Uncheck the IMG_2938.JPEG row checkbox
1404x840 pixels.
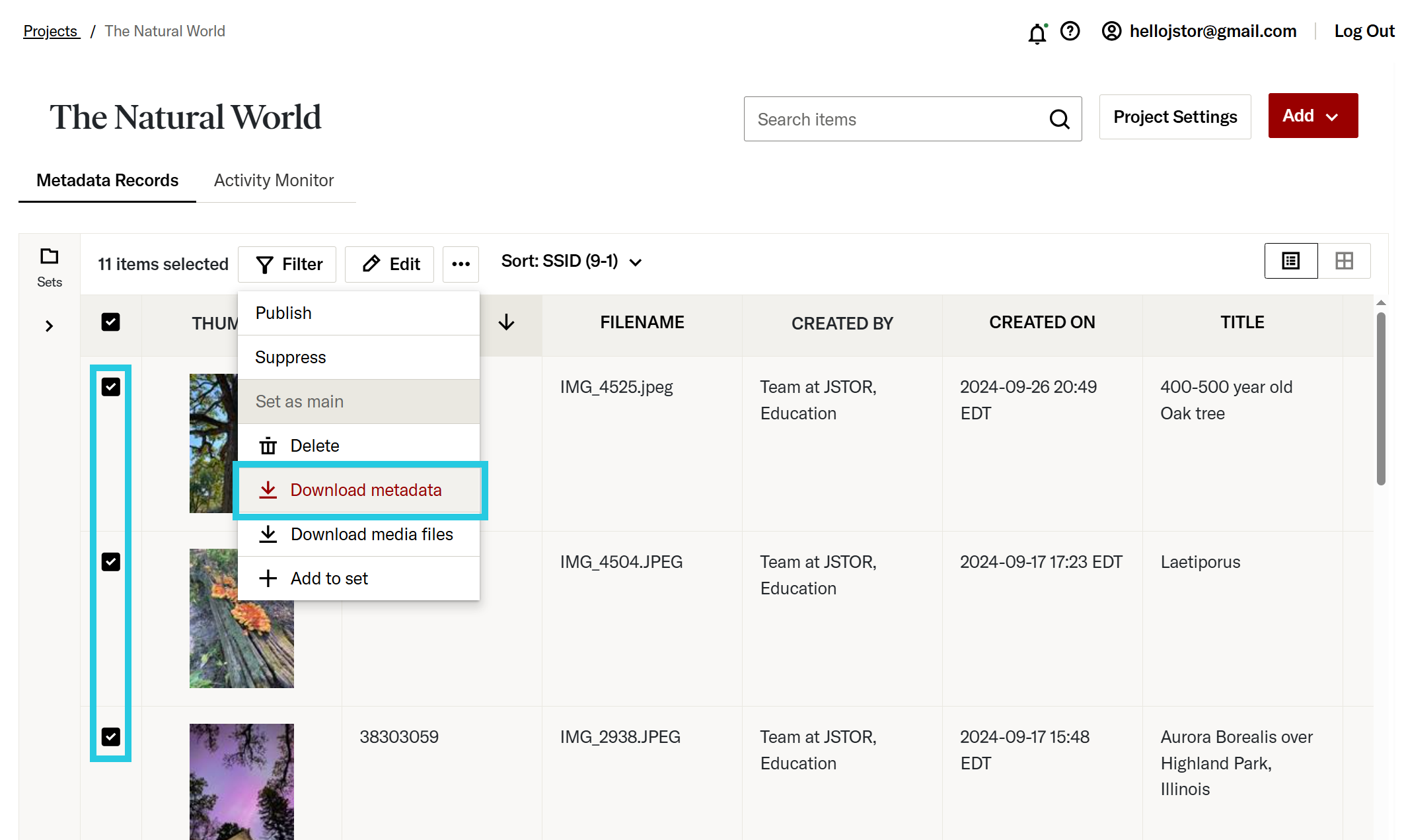point(110,736)
